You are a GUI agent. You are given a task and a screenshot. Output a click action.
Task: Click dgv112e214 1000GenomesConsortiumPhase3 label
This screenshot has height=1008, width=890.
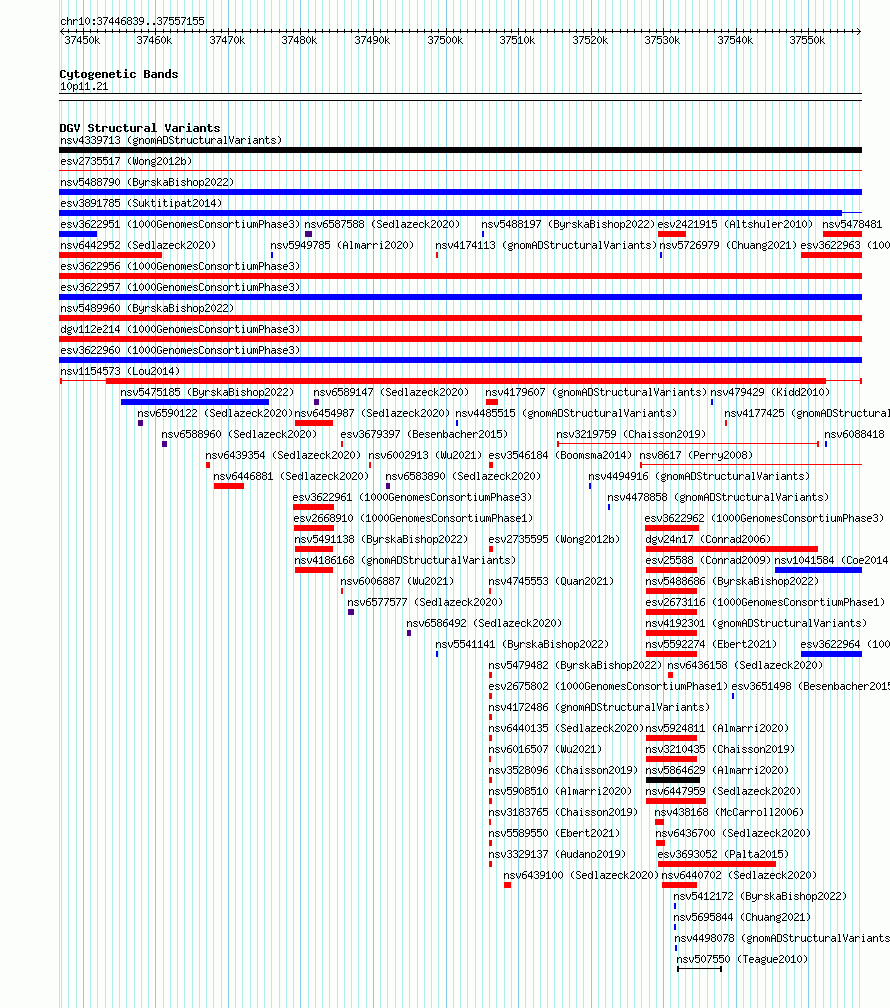(180, 329)
